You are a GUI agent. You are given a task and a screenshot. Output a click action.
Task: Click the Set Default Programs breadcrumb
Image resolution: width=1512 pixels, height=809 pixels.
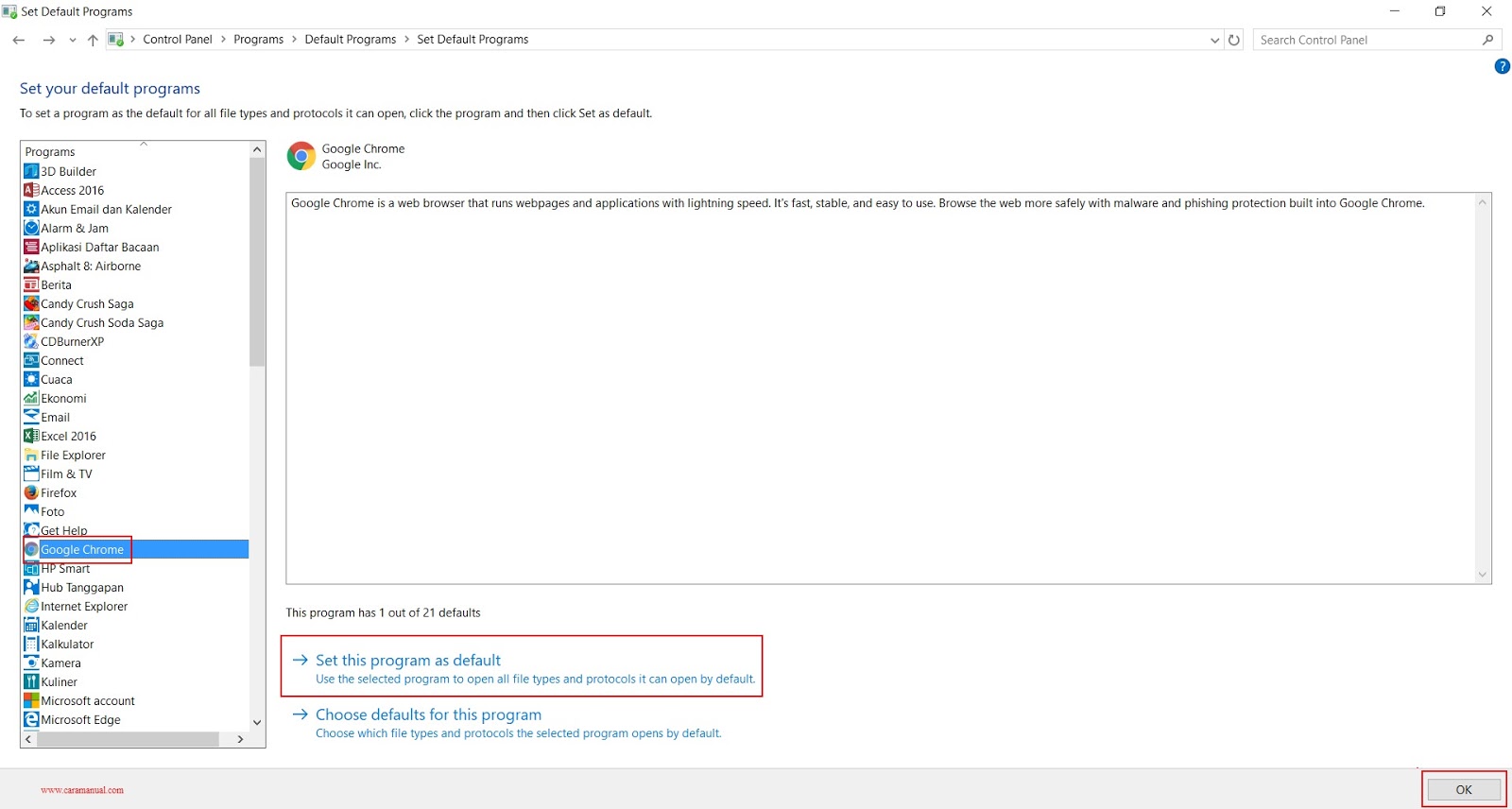point(472,40)
